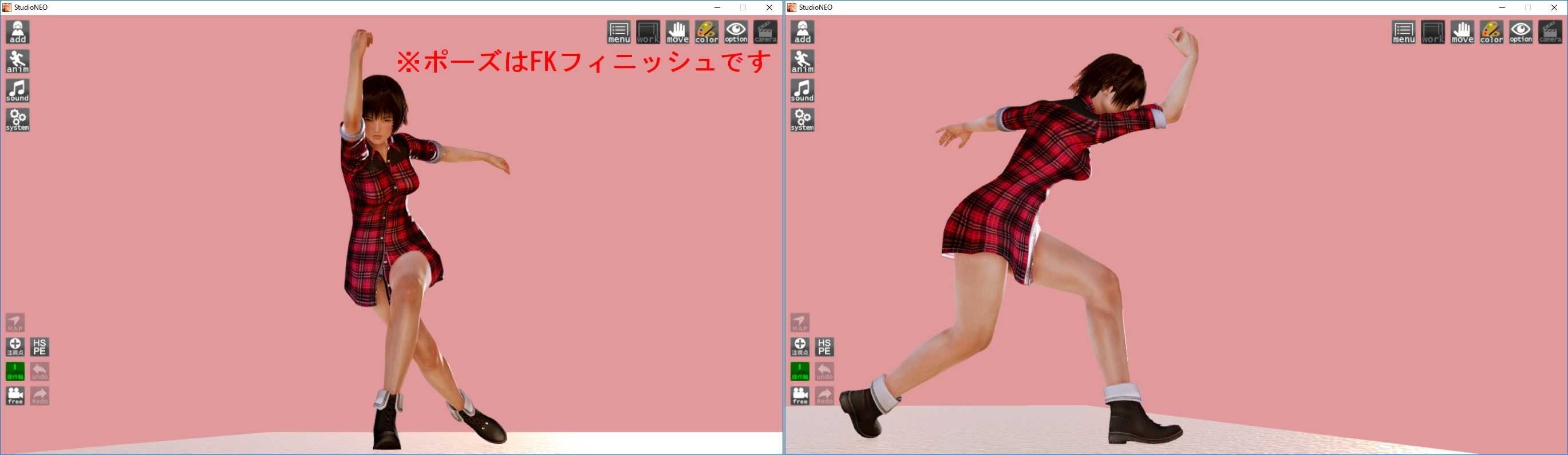This screenshot has width=1568, height=455.
Task: Open the sound panel in right window
Action: 802,90
